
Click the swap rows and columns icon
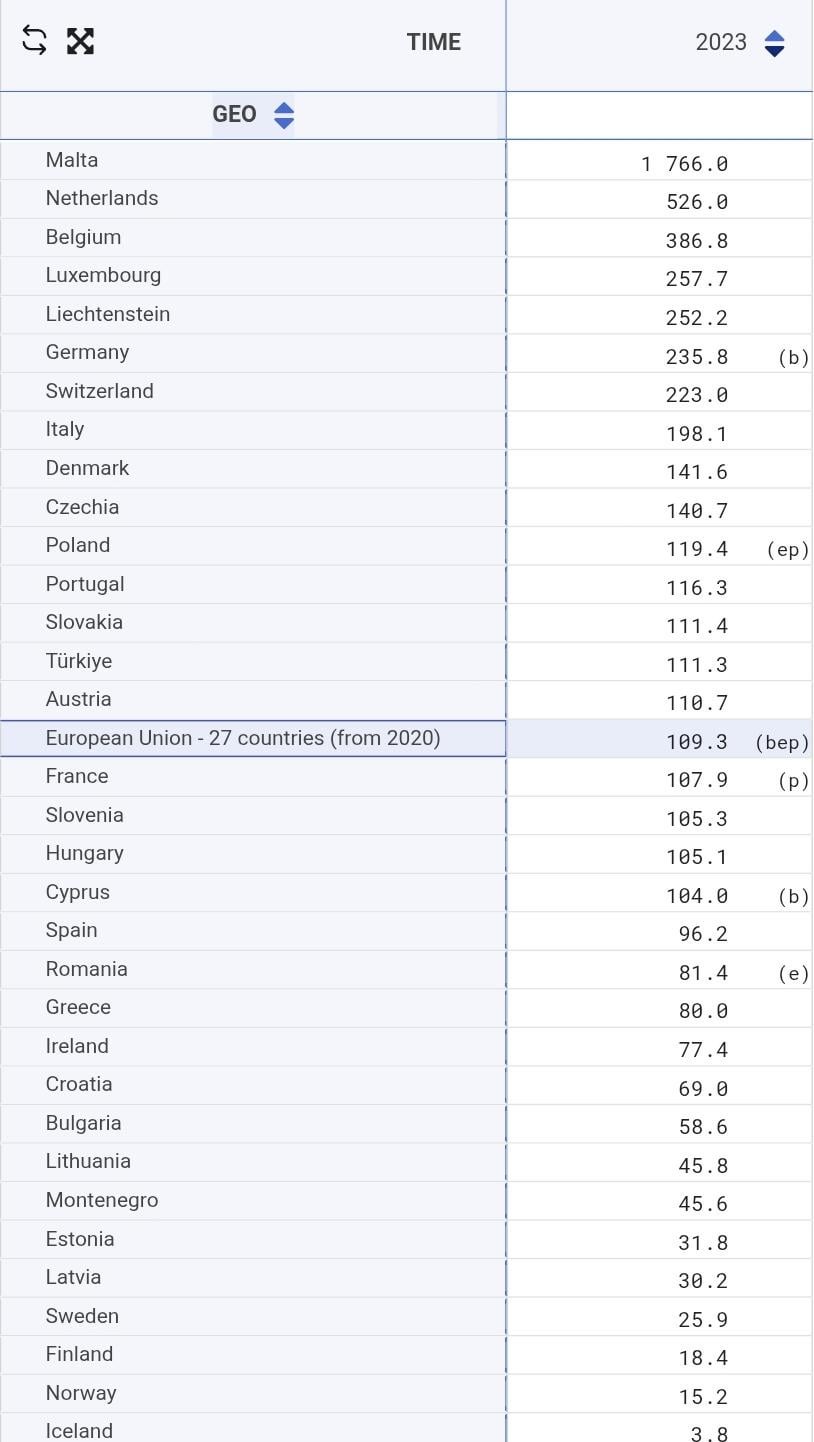tap(34, 41)
